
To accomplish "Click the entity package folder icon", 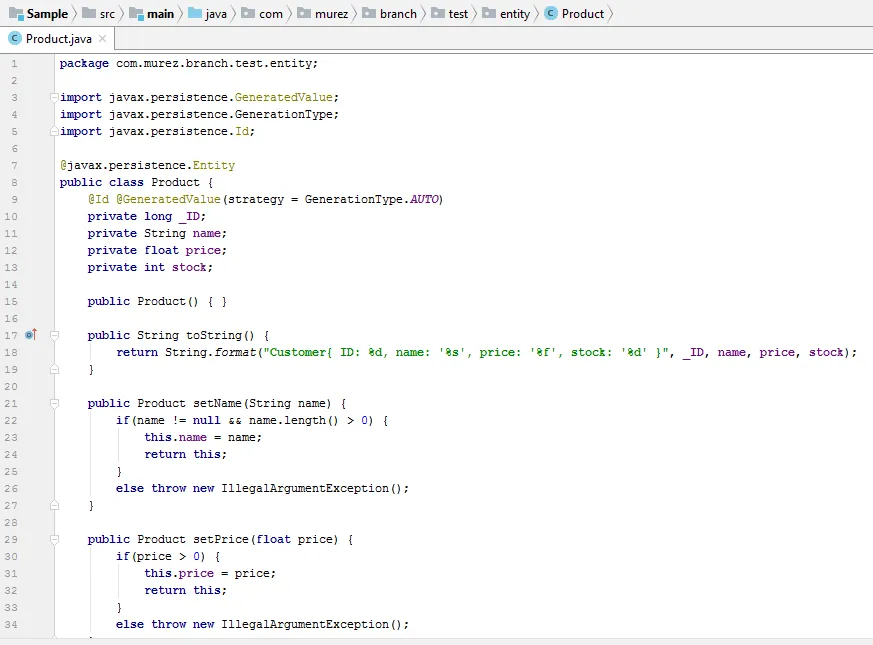I will [489, 13].
